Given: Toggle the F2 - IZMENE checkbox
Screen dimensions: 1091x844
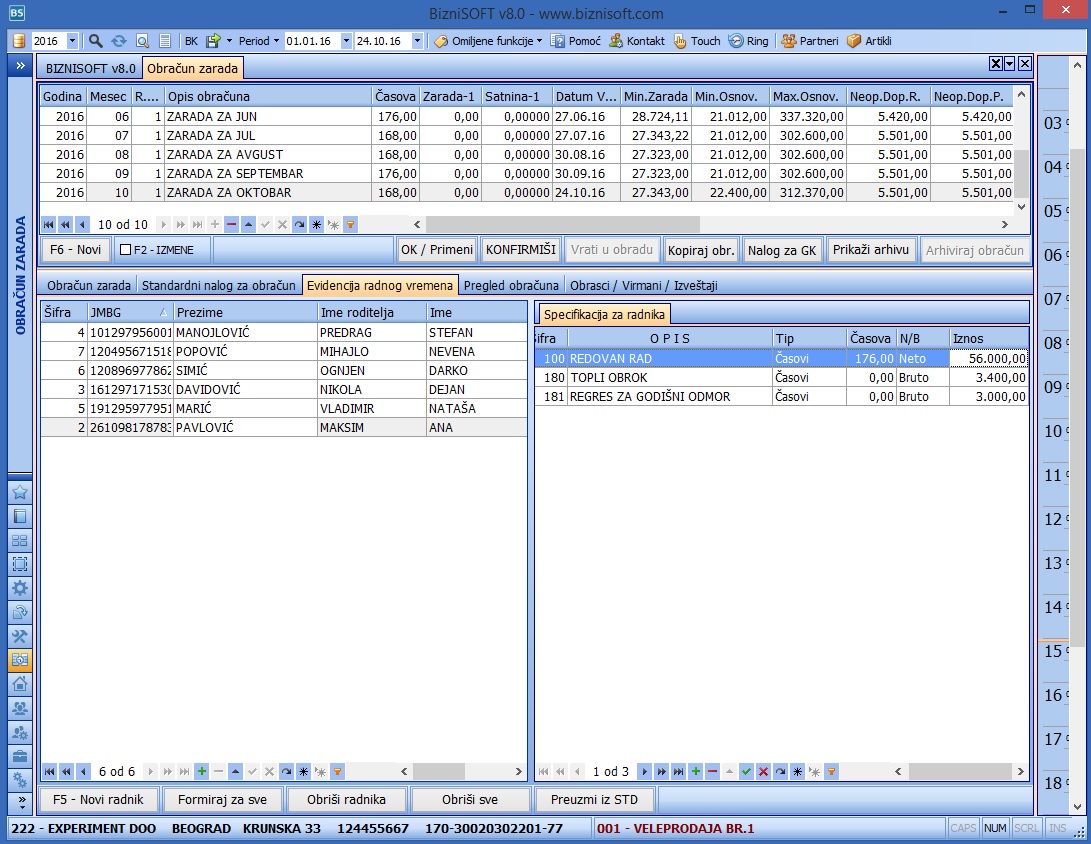Looking at the screenshot, I should [126, 250].
